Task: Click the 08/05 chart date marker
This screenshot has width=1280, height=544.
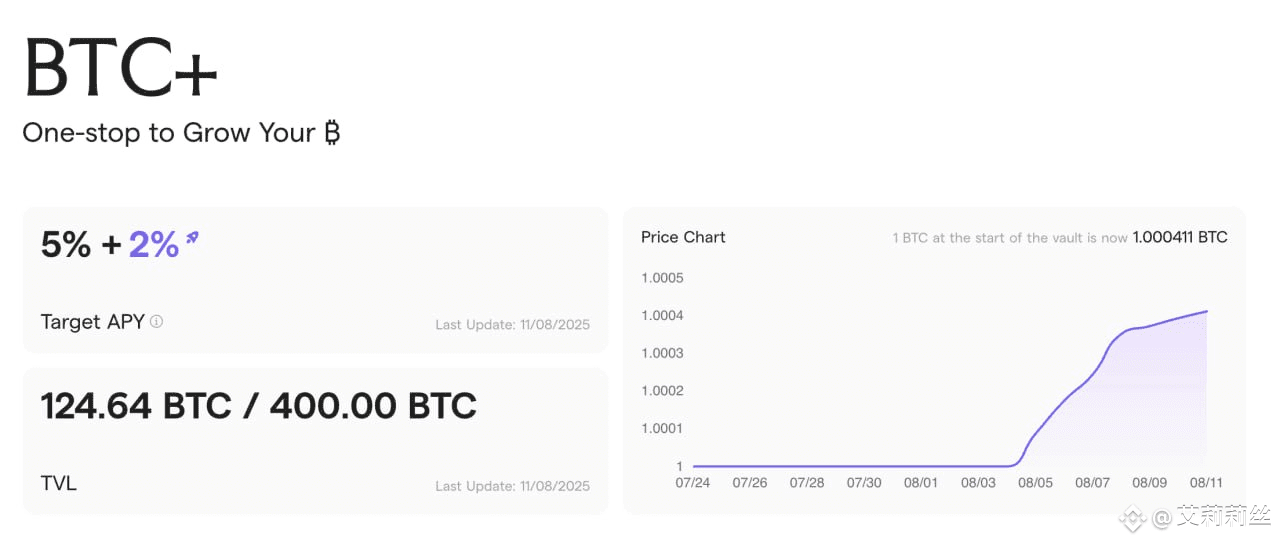Action: click(x=1035, y=482)
